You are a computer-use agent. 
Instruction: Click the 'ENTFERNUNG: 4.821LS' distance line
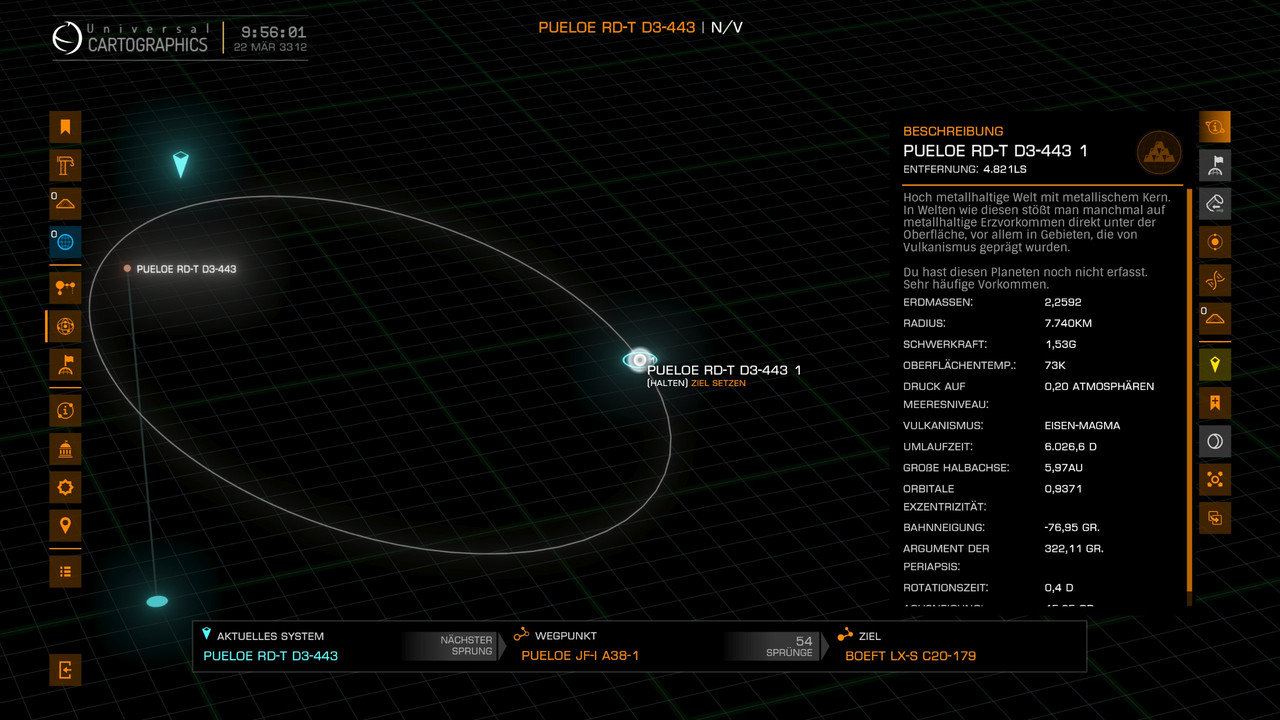point(965,170)
